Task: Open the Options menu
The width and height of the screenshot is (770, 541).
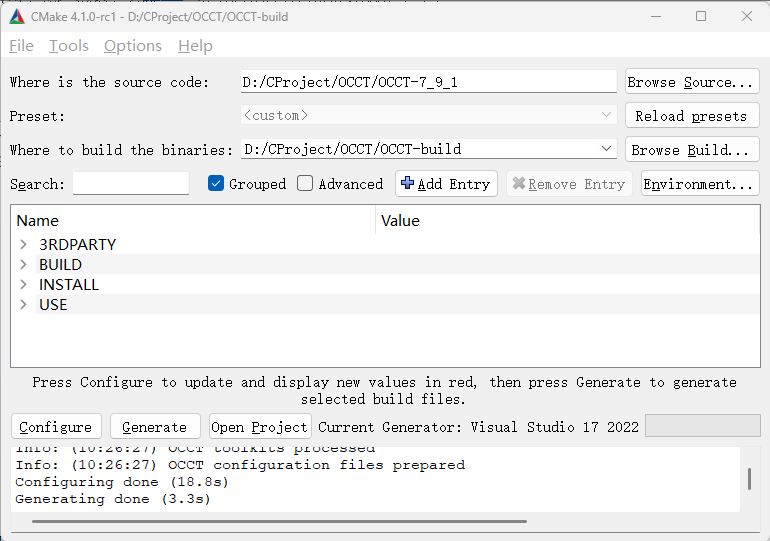Action: (x=133, y=46)
